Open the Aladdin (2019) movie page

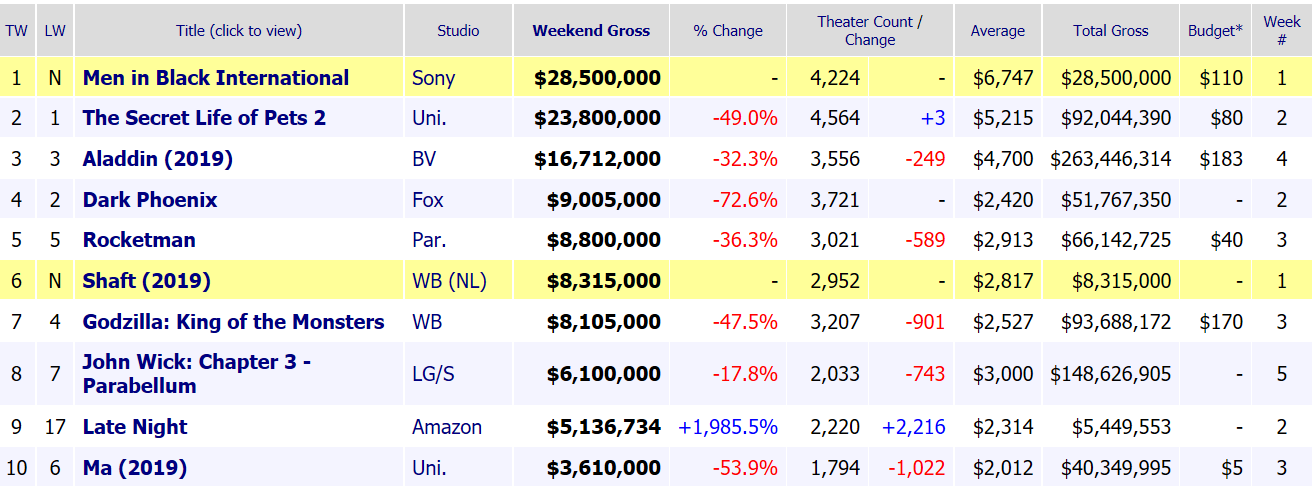157,159
